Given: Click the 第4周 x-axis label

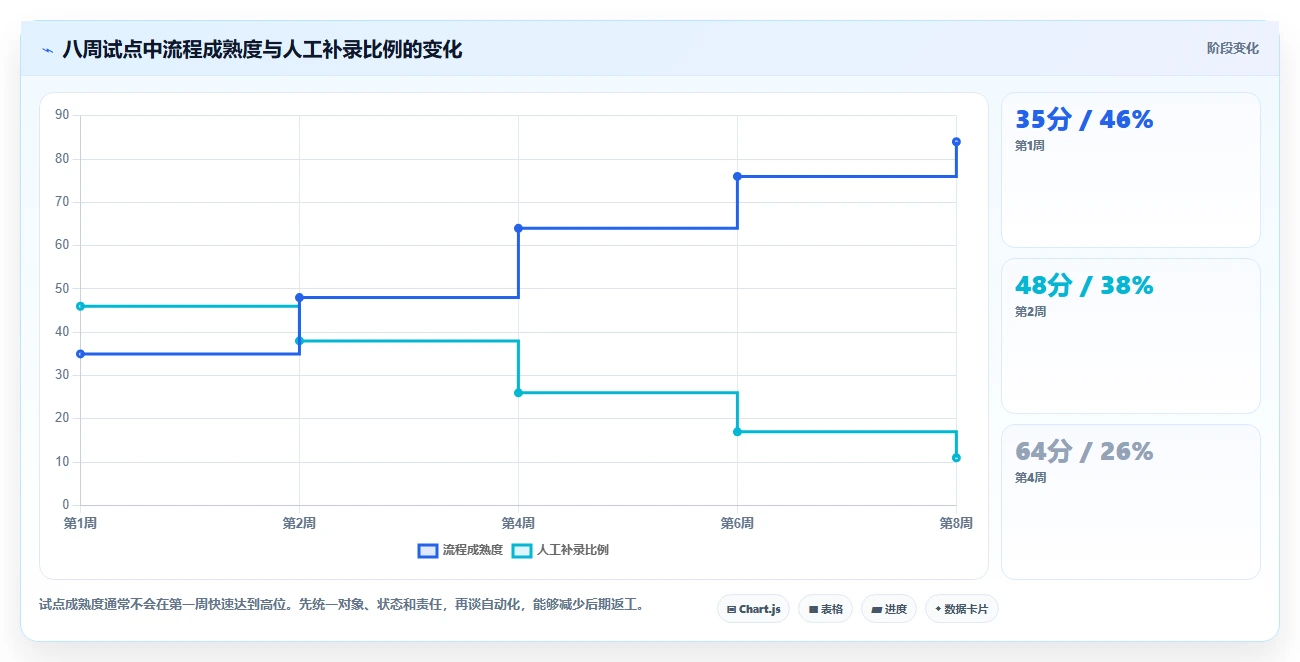Looking at the screenshot, I should tap(518, 523).
